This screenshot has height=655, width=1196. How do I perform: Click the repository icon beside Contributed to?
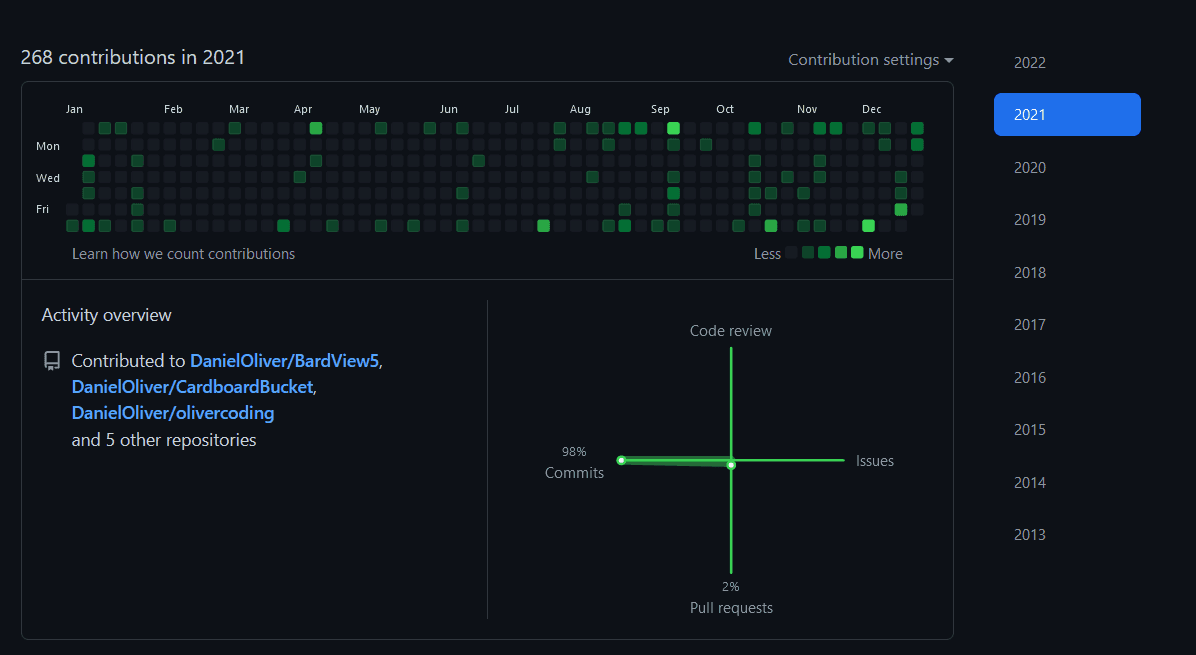point(52,361)
